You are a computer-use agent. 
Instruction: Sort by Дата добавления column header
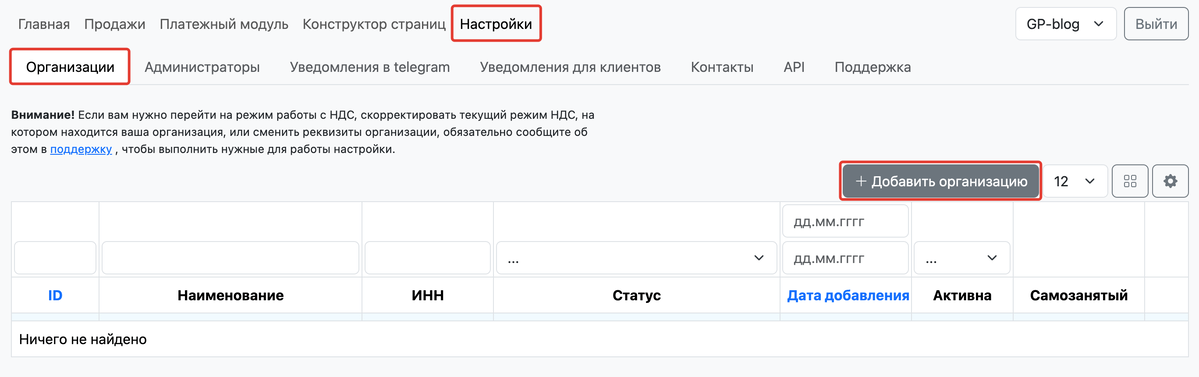point(848,295)
